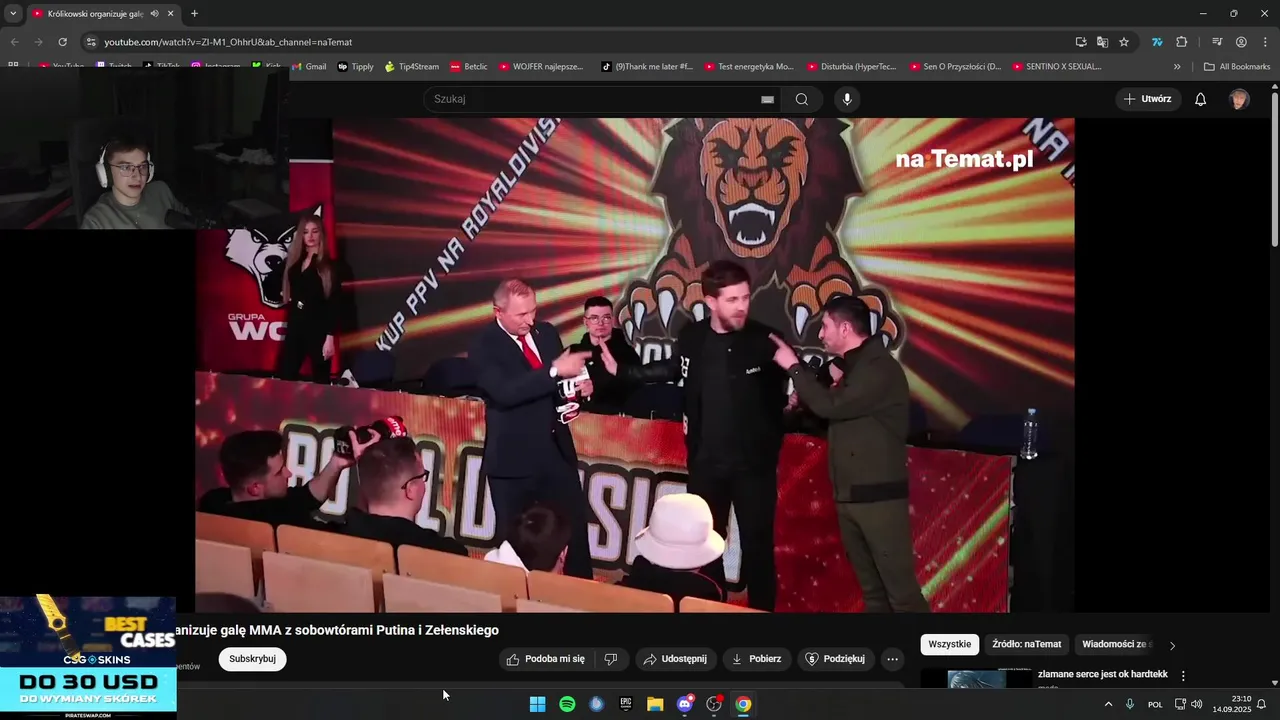Open the YouTube account avatar menu
Screen dimensions: 1280x720
[1239, 99]
